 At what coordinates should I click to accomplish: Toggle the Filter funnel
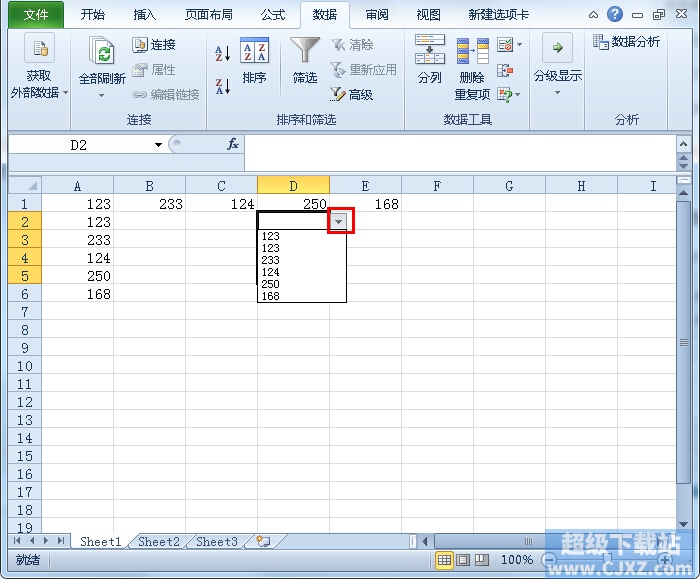tap(305, 50)
